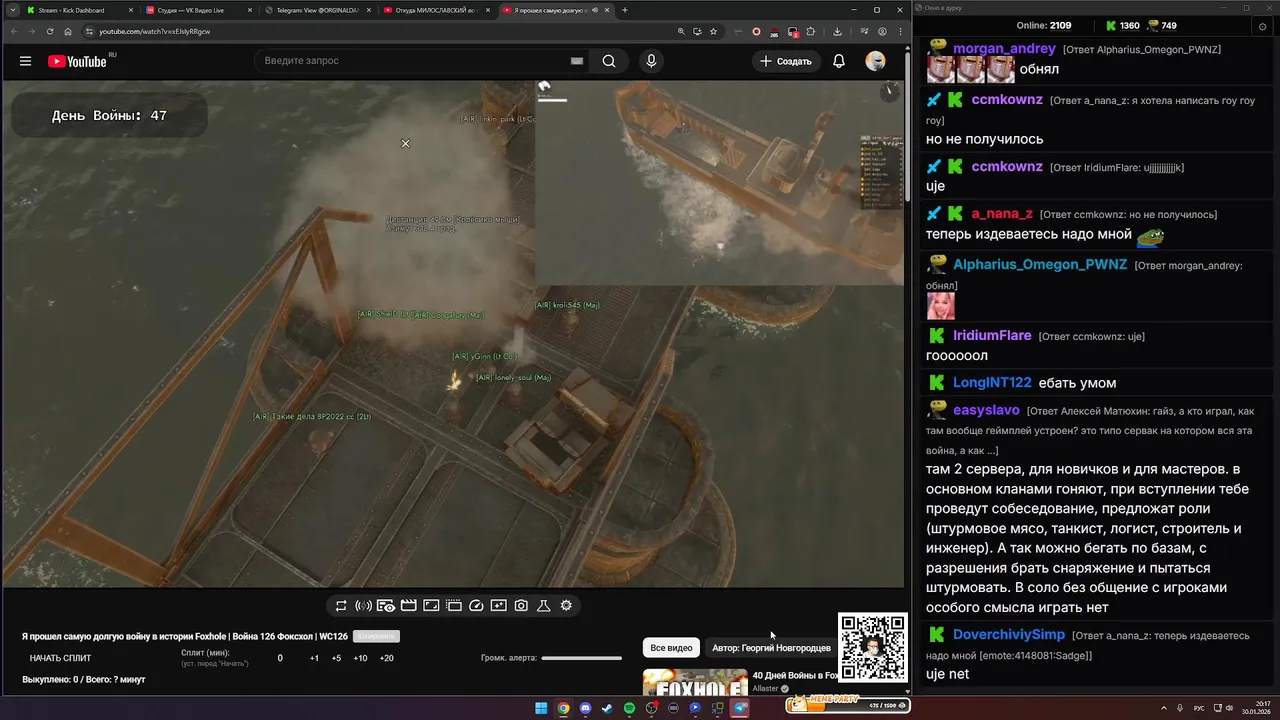Add +1 minute to split
This screenshot has height=720, width=1280.
pyautogui.click(x=314, y=658)
